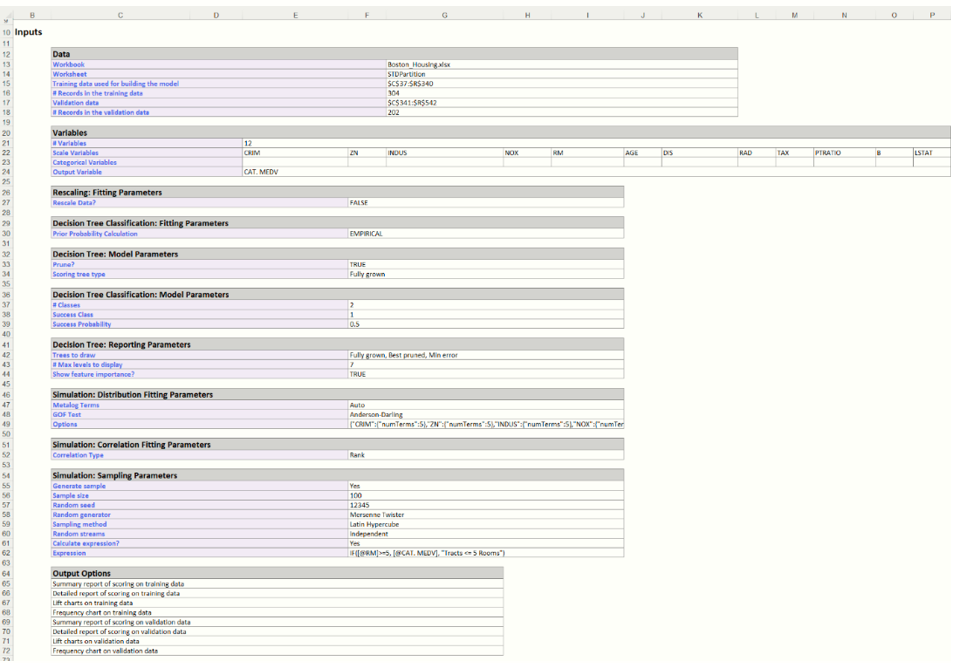Select the Rescale Data FALSE value
This screenshot has height=663, width=973.
coord(359,202)
